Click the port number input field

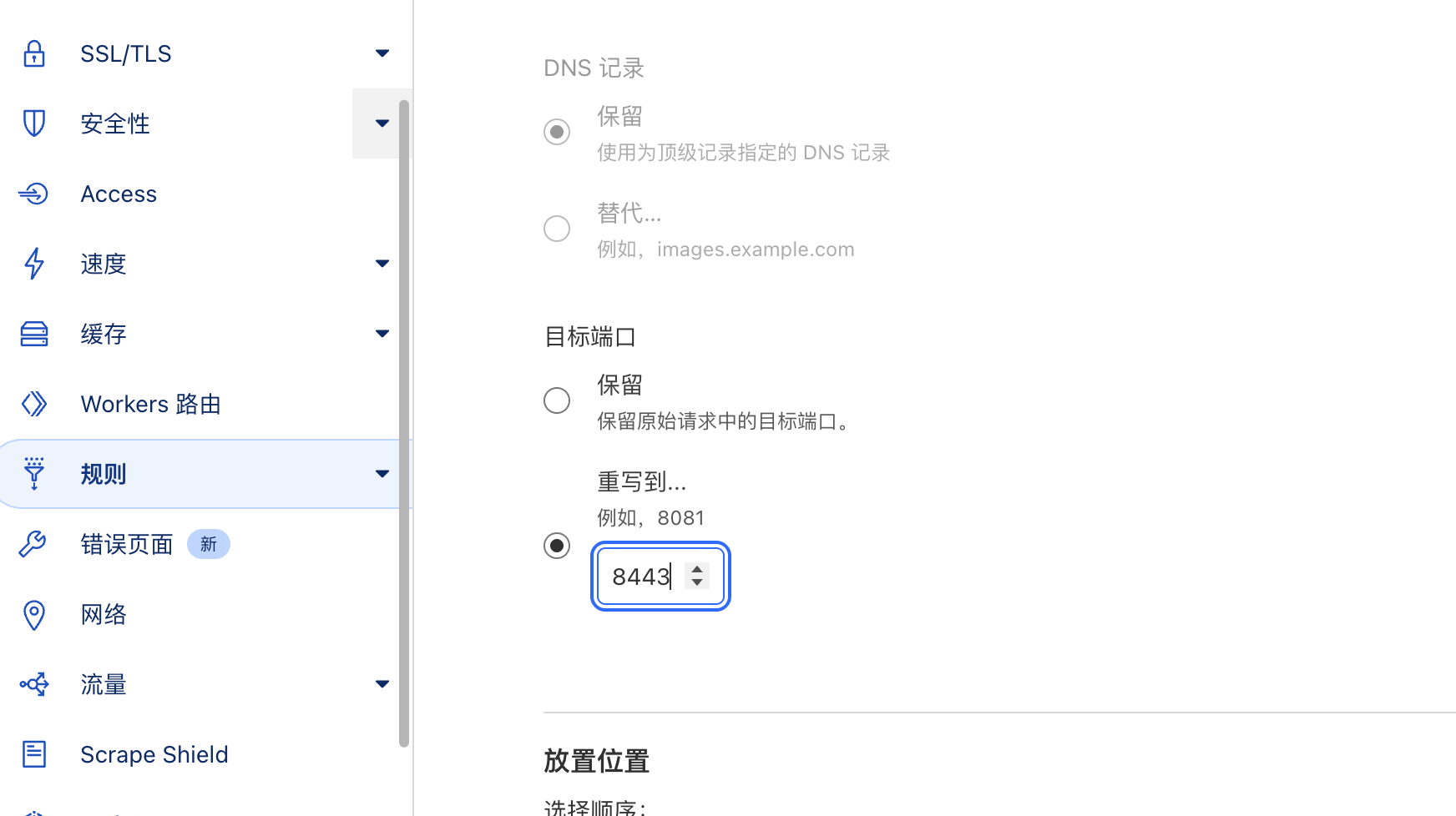(643, 577)
